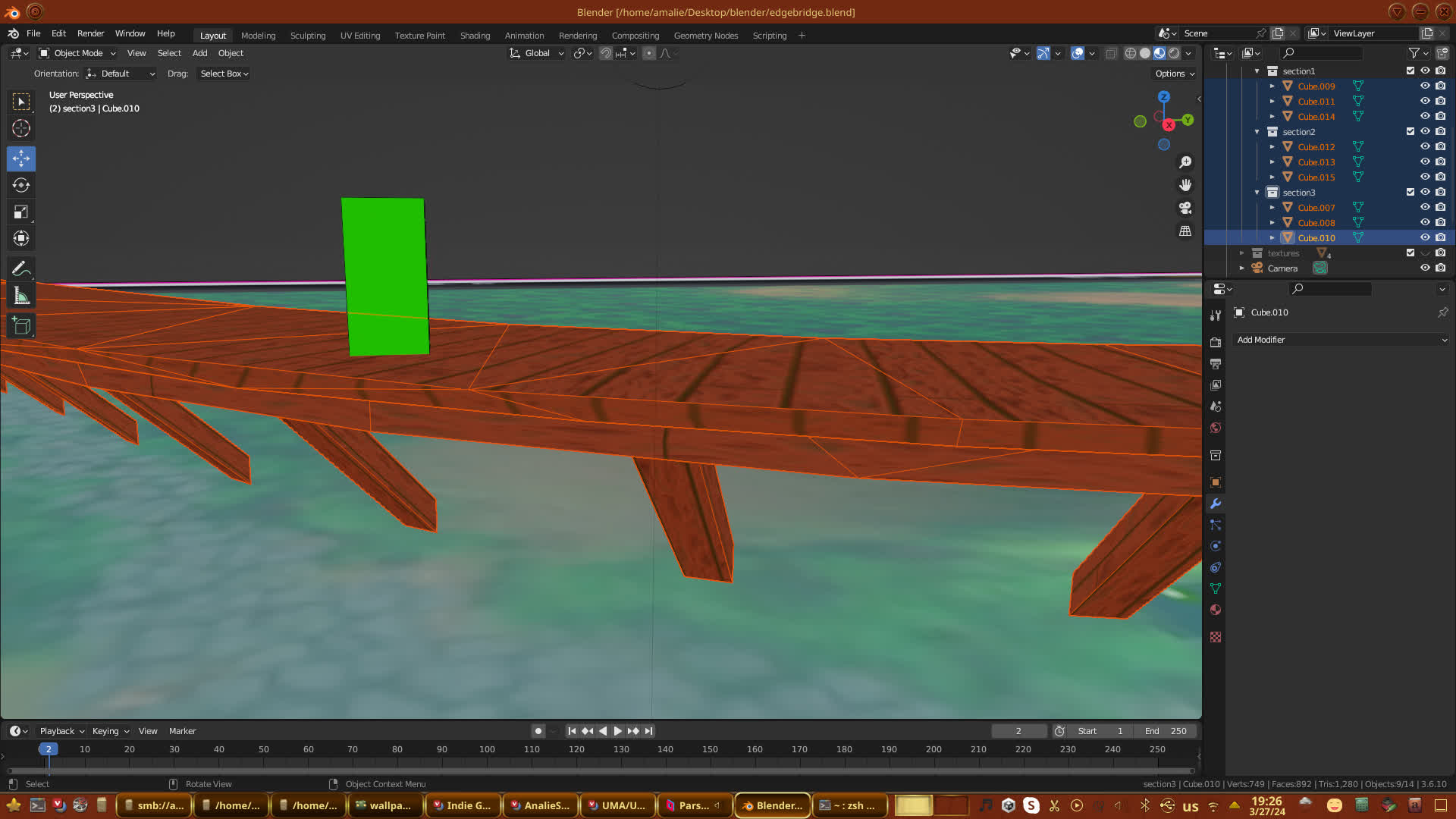Open the Keying menu in timeline
Image resolution: width=1456 pixels, height=819 pixels.
pos(110,731)
